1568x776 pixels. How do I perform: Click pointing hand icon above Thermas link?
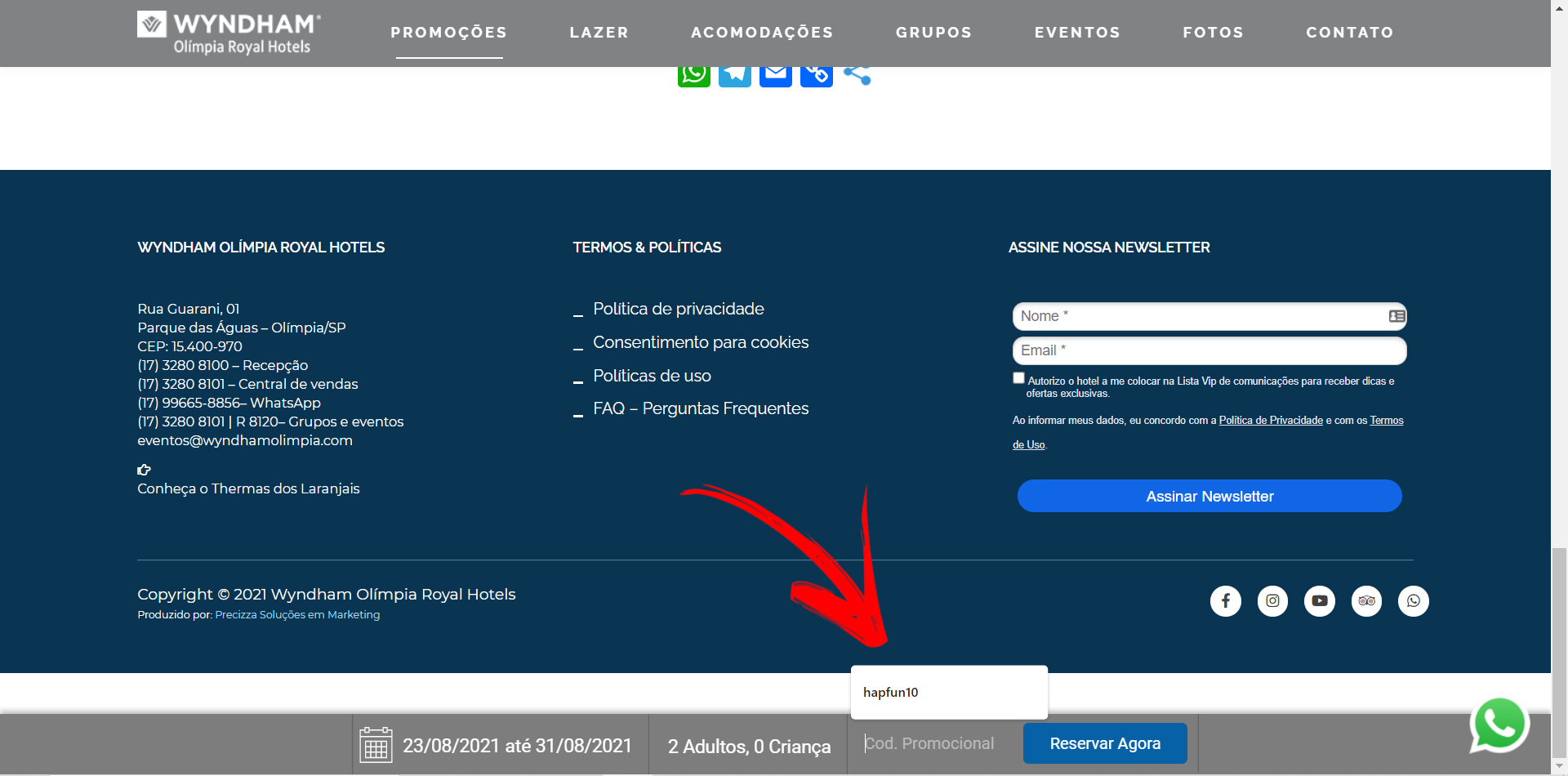click(144, 470)
